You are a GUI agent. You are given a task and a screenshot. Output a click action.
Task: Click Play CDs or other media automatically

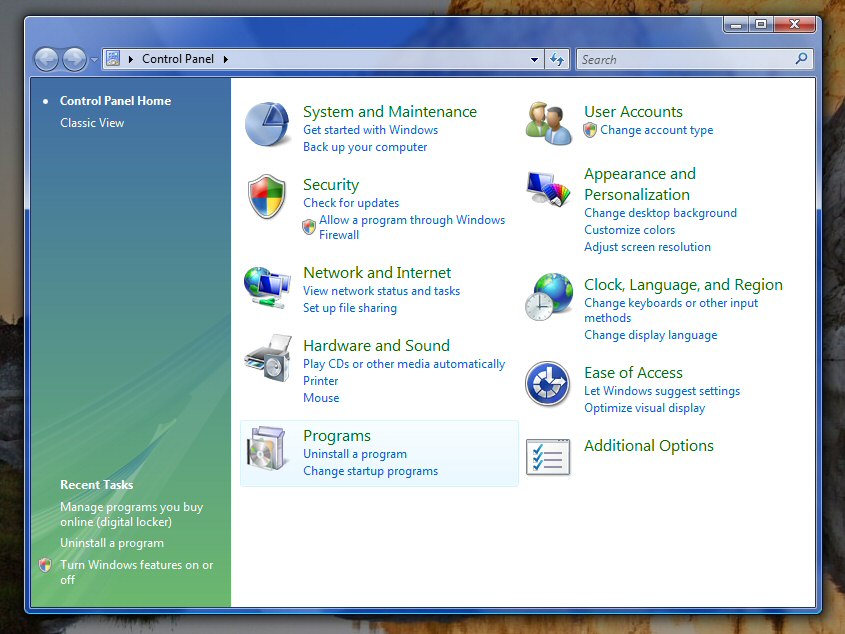click(x=404, y=364)
